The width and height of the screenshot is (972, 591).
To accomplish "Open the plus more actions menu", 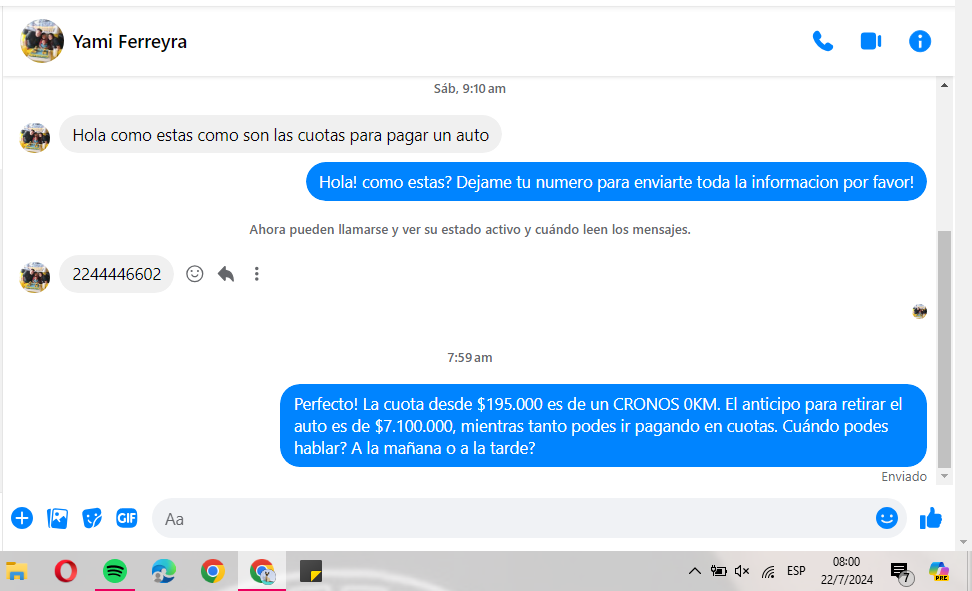I will coord(22,518).
